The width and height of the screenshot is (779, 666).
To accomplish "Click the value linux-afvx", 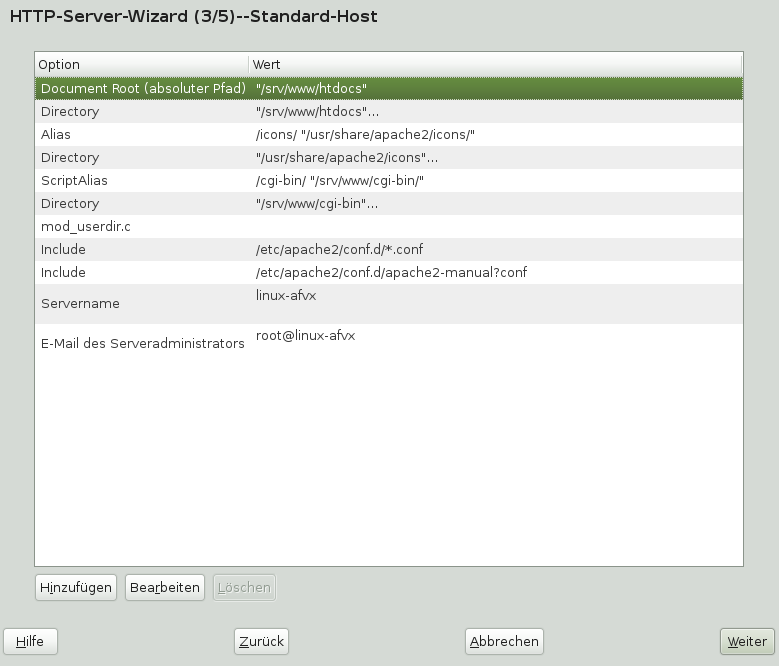I will coord(286,296).
